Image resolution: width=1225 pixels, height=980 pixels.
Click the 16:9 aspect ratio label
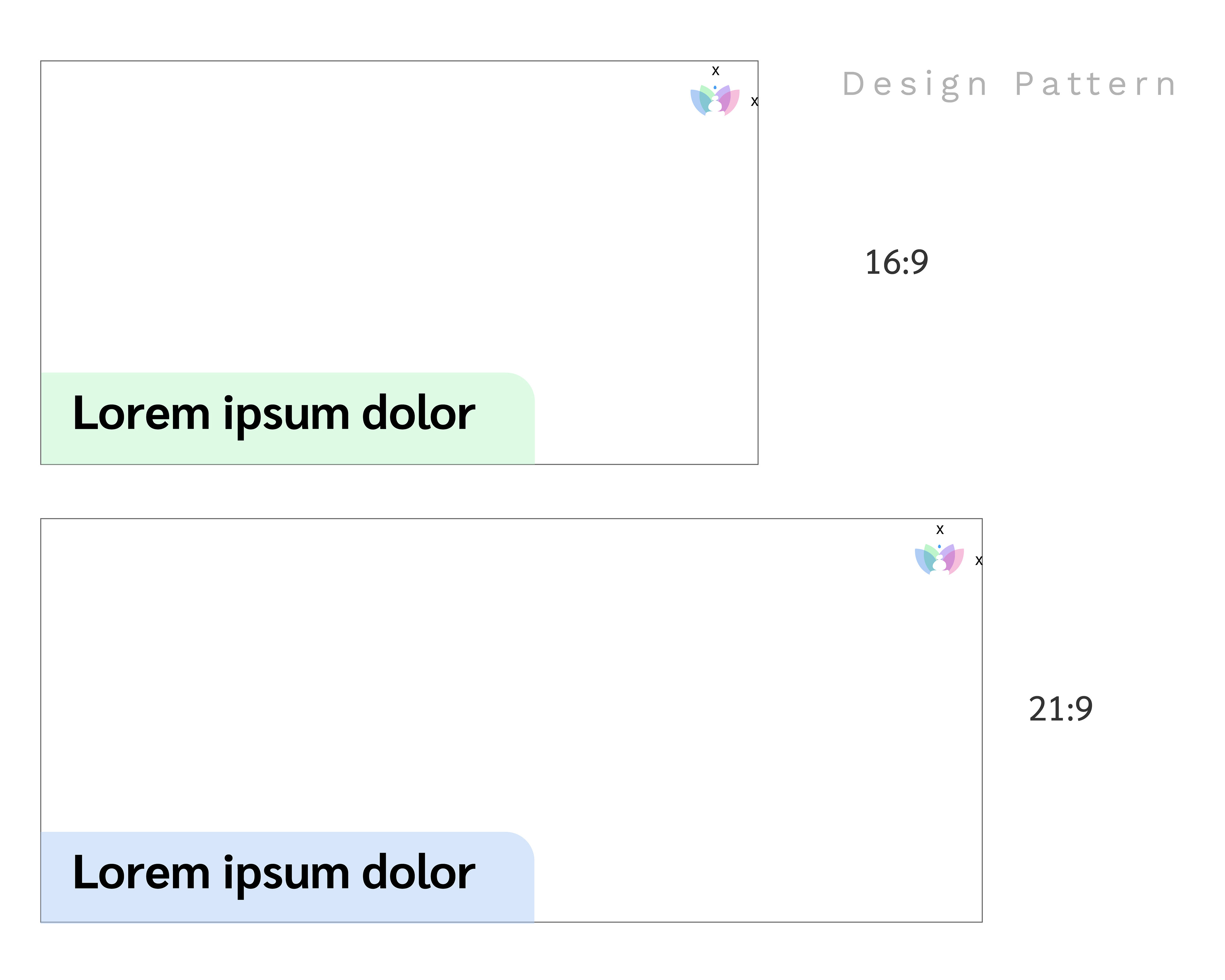[x=896, y=263]
